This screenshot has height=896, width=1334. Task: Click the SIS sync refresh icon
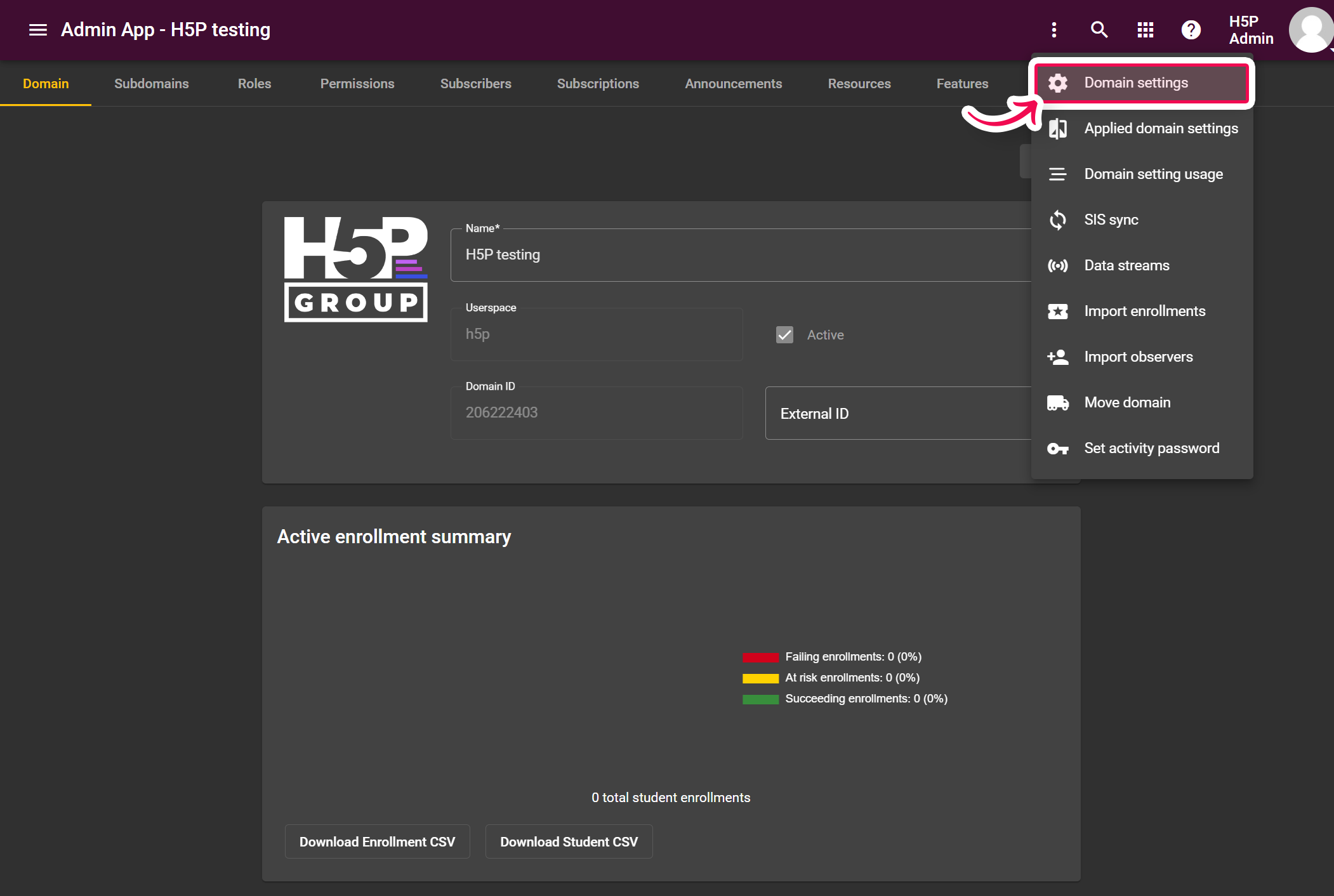point(1058,220)
